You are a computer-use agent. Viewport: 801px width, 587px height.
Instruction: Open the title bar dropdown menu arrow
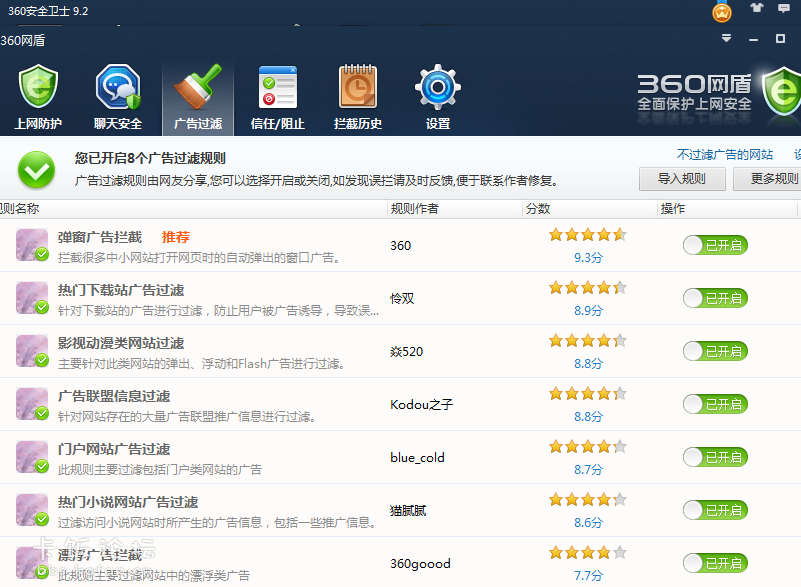[x=727, y=38]
